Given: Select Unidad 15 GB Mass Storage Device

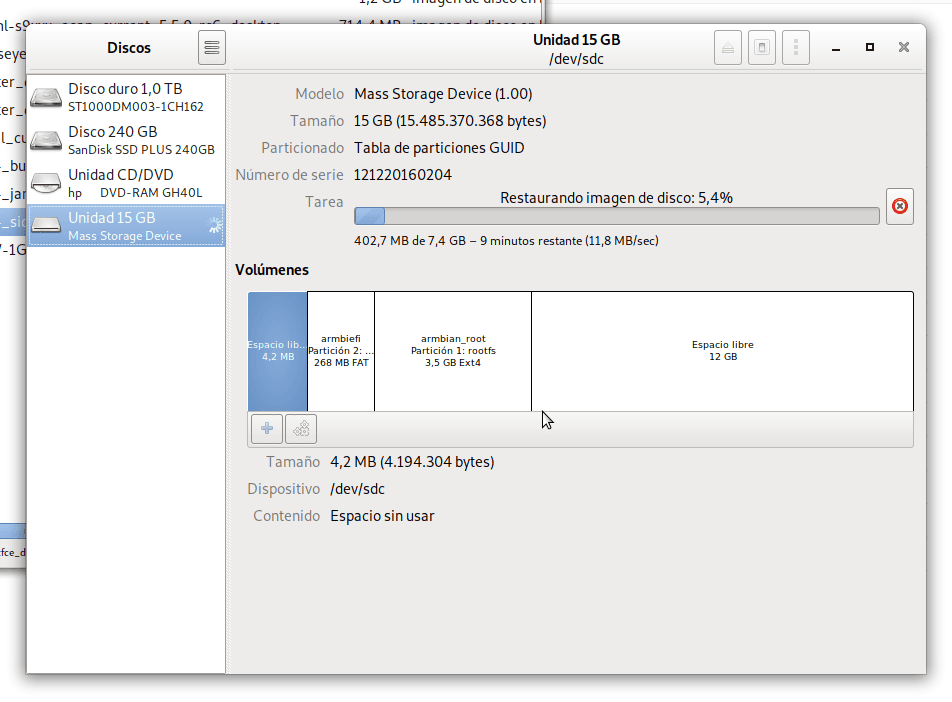Looking at the screenshot, I should 125,226.
